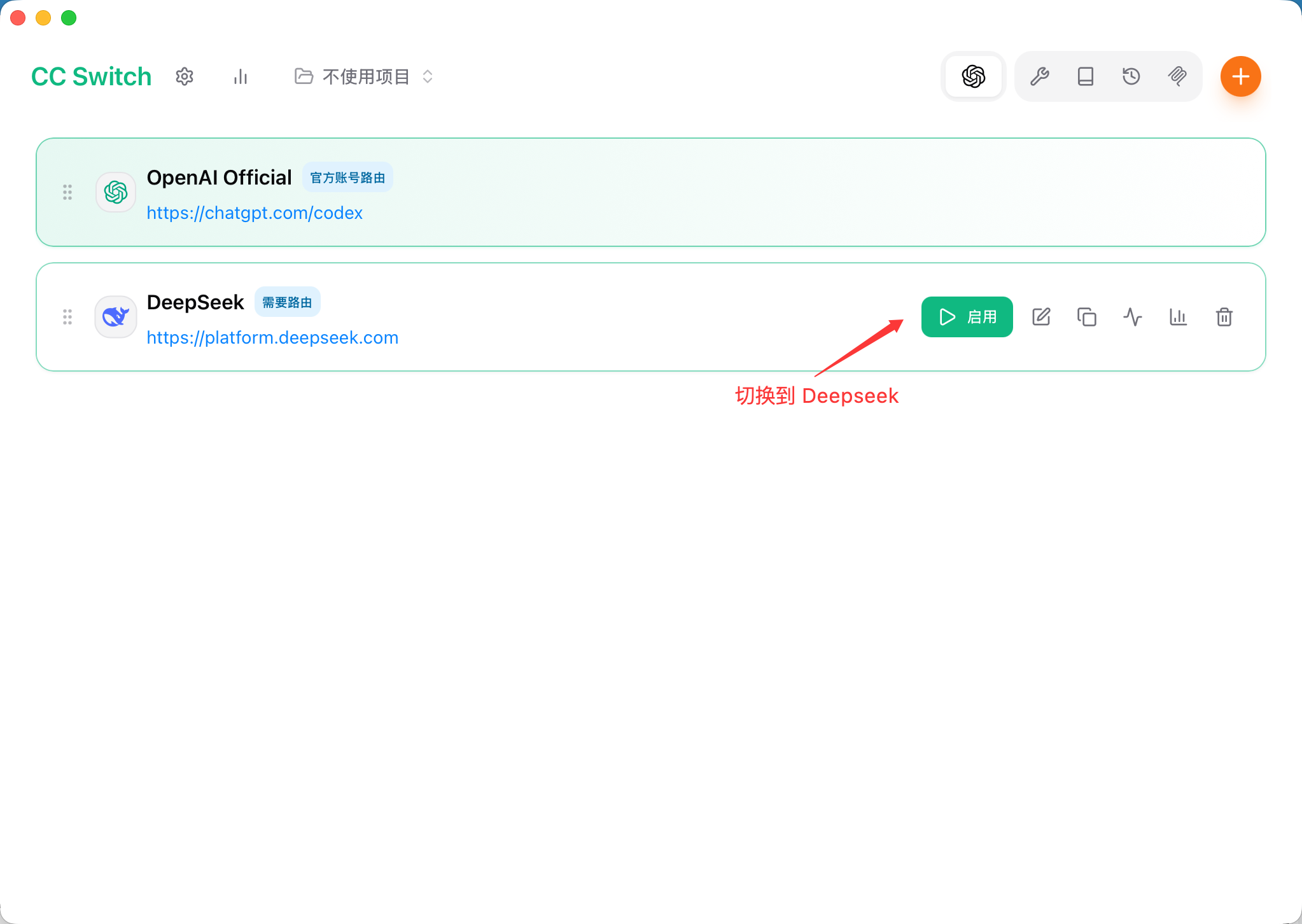Click the 需要路由 badge
Image resolution: width=1302 pixels, height=924 pixels.
click(x=288, y=302)
